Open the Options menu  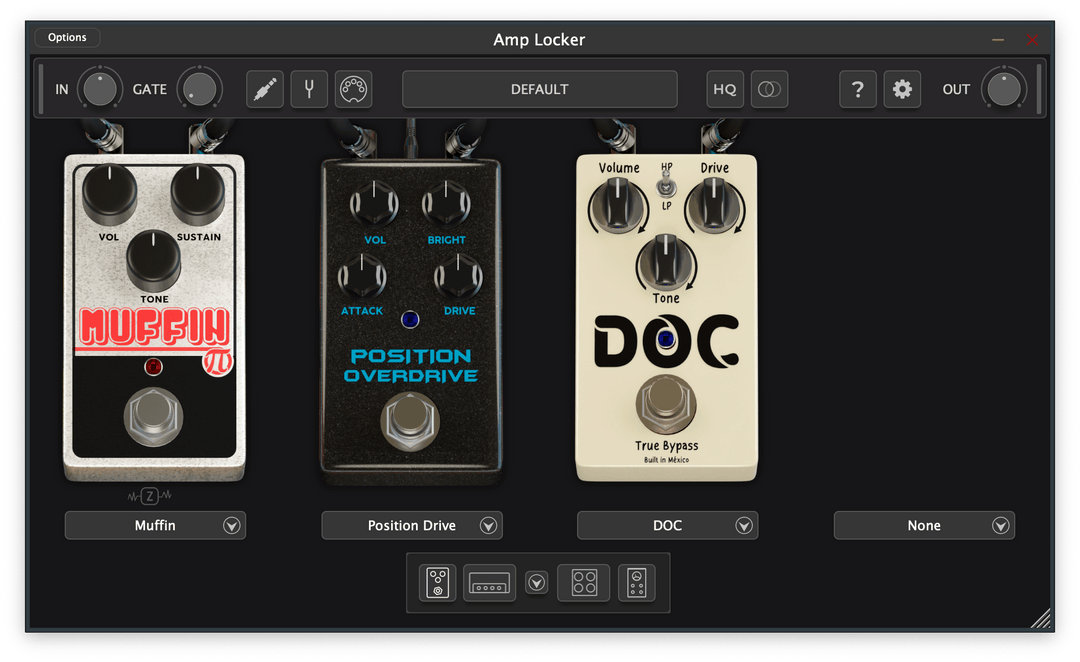(x=67, y=37)
